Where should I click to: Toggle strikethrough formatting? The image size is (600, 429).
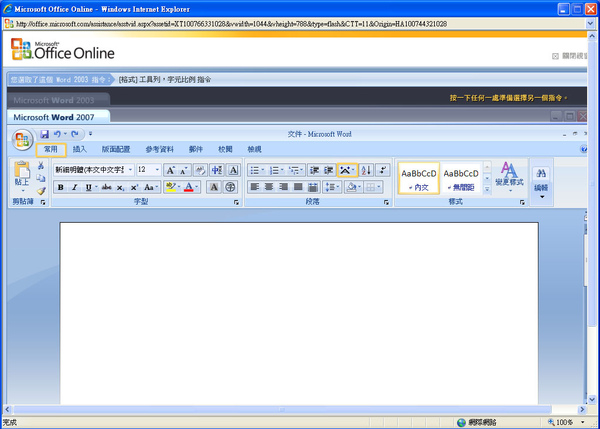(107, 187)
